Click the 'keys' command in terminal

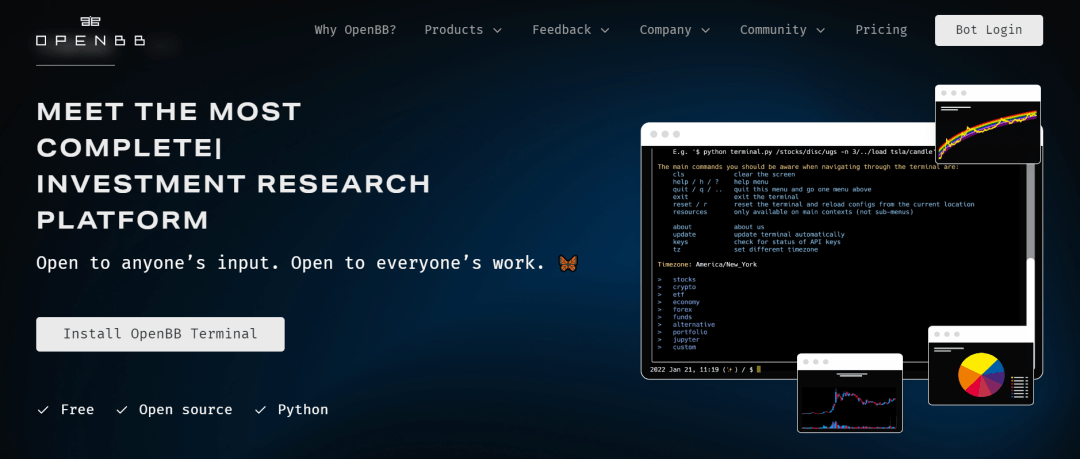[681, 242]
